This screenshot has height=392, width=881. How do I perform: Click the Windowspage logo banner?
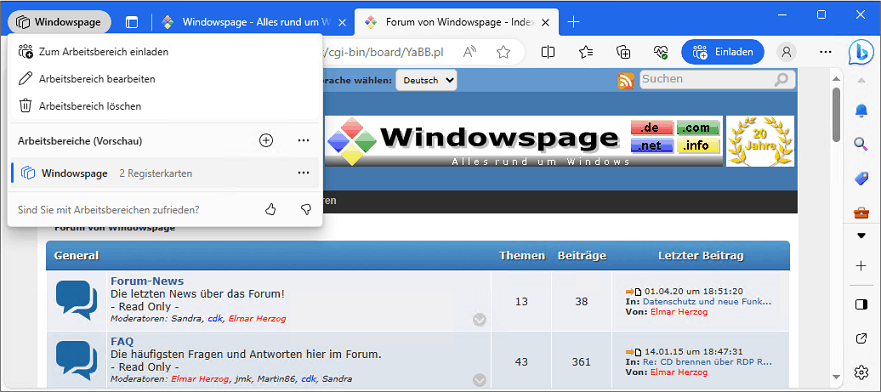click(524, 141)
